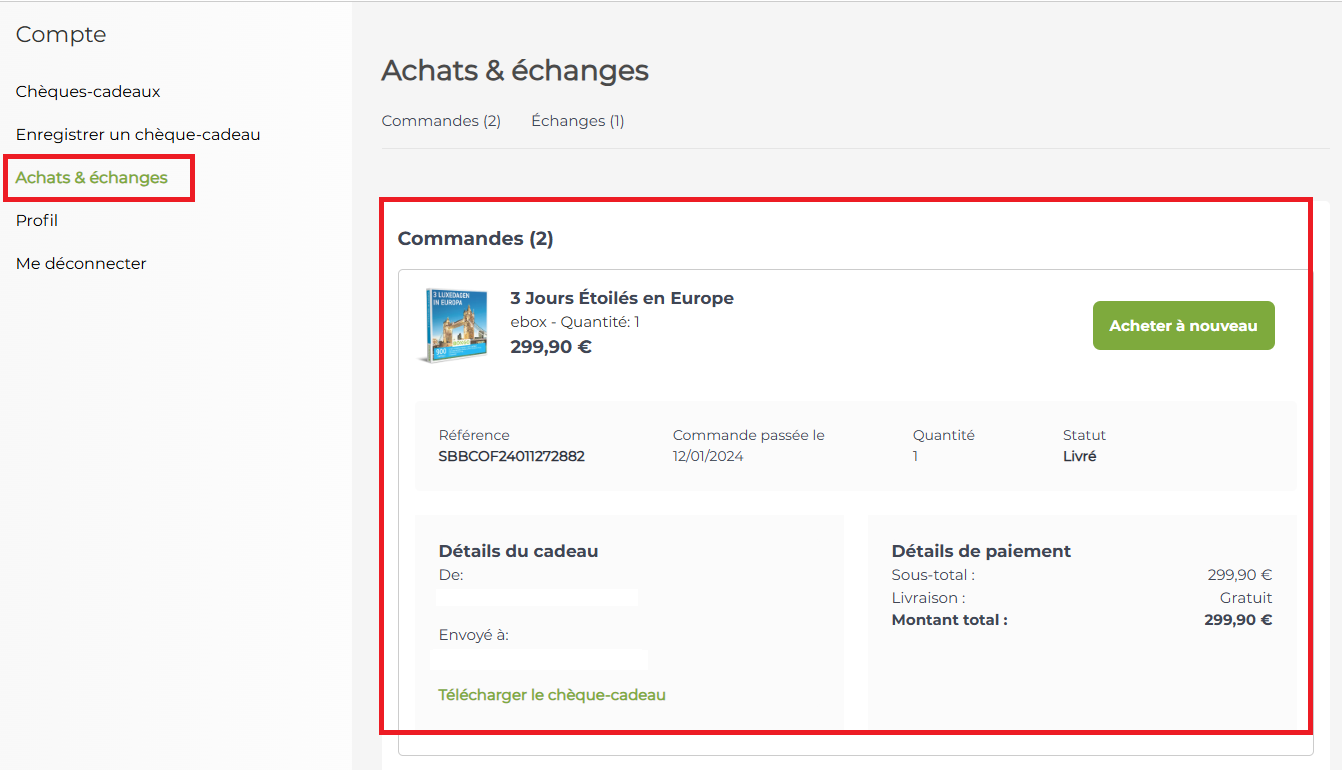Screen dimensions: 1342x770
Task: Click order reference SBBCOF24011272882
Action: [511, 456]
